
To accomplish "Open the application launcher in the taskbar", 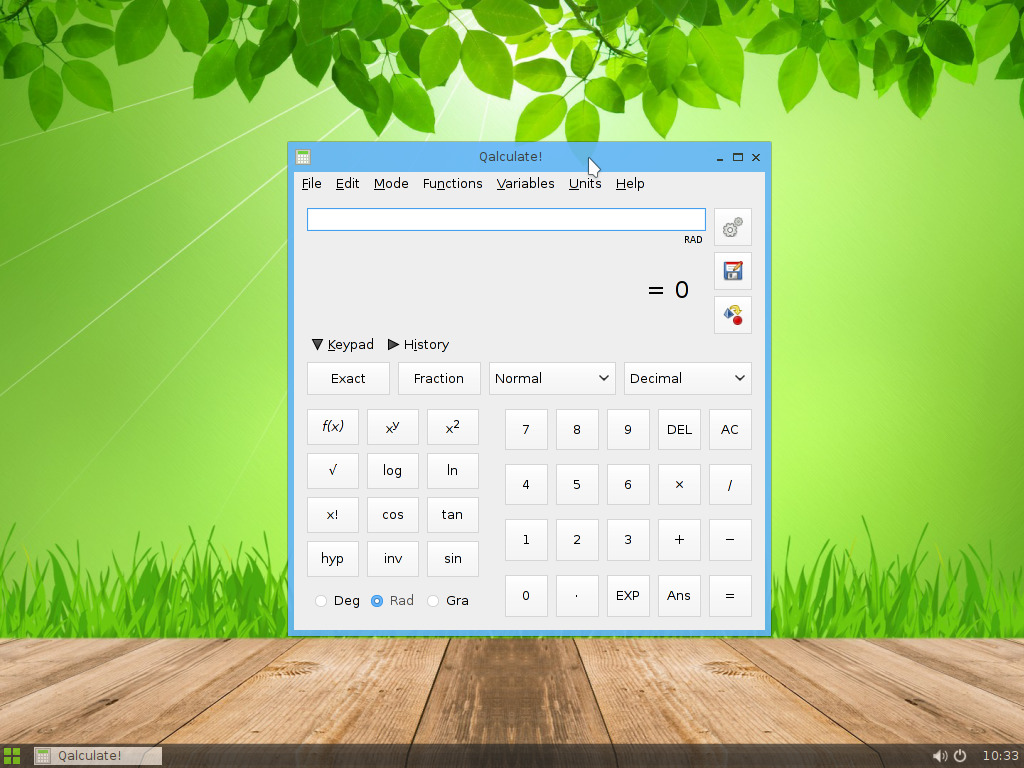I will 13,755.
